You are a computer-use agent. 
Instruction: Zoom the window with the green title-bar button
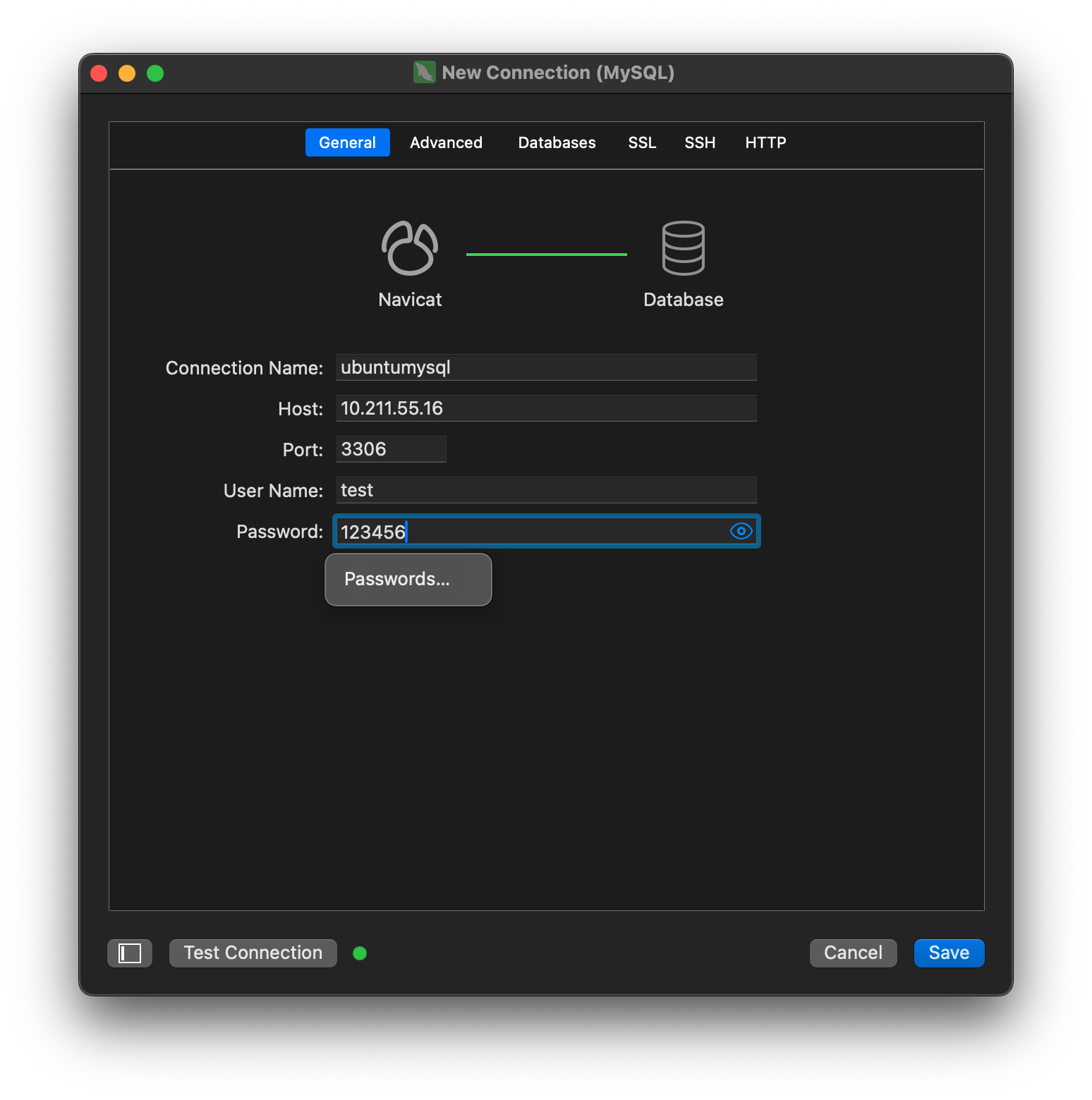pos(155,73)
